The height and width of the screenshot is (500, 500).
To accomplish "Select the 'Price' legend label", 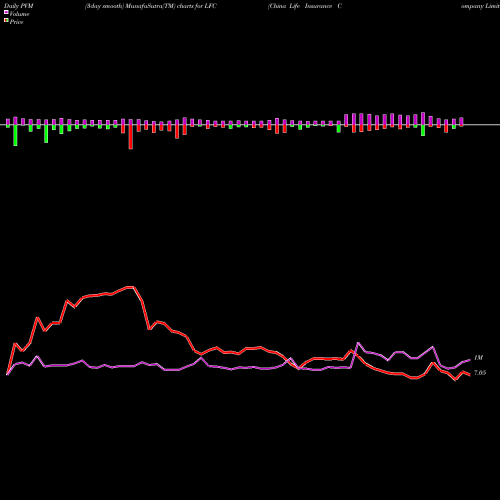I will [x=16, y=22].
